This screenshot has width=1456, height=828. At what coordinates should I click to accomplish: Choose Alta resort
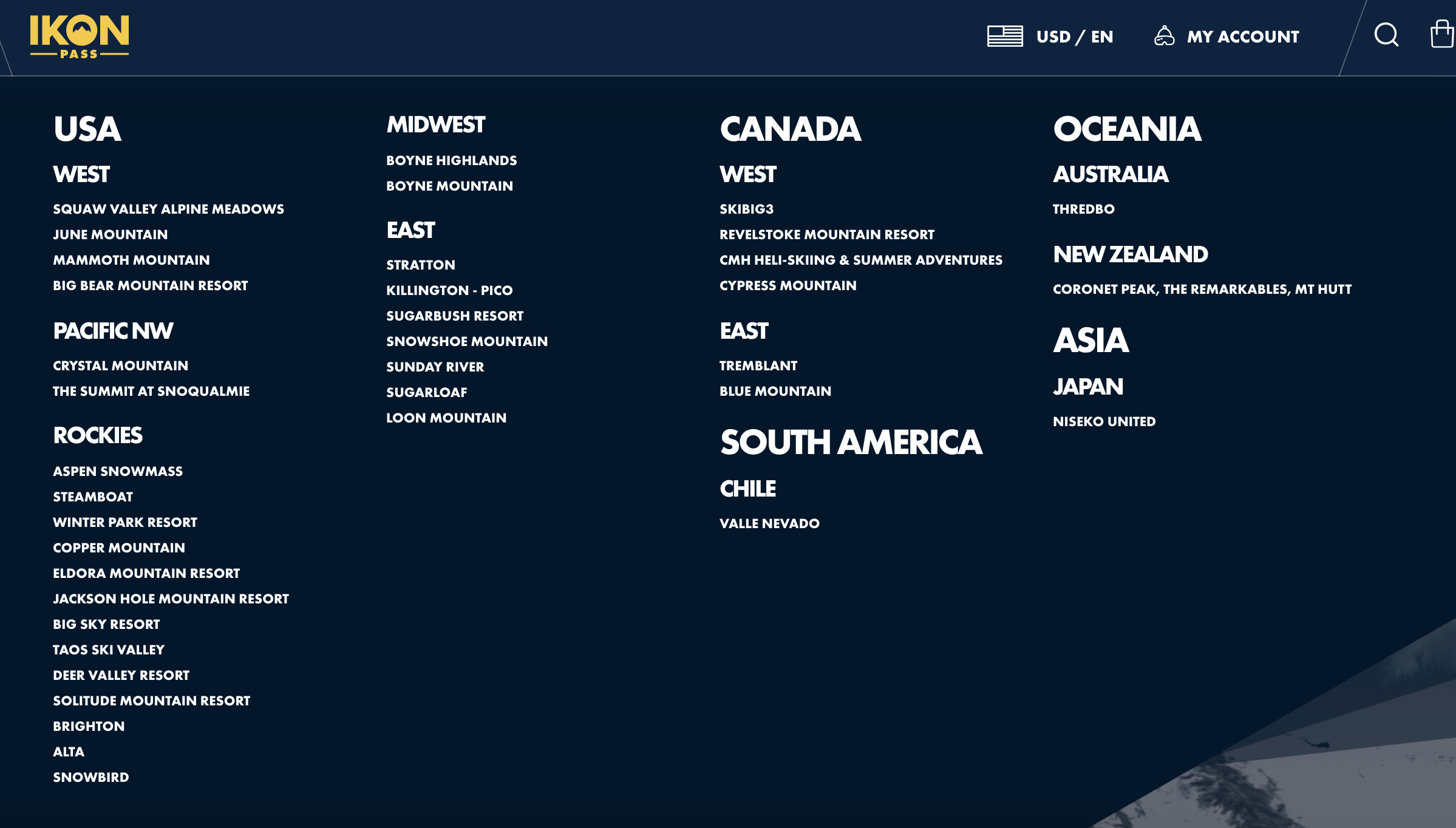coord(69,752)
